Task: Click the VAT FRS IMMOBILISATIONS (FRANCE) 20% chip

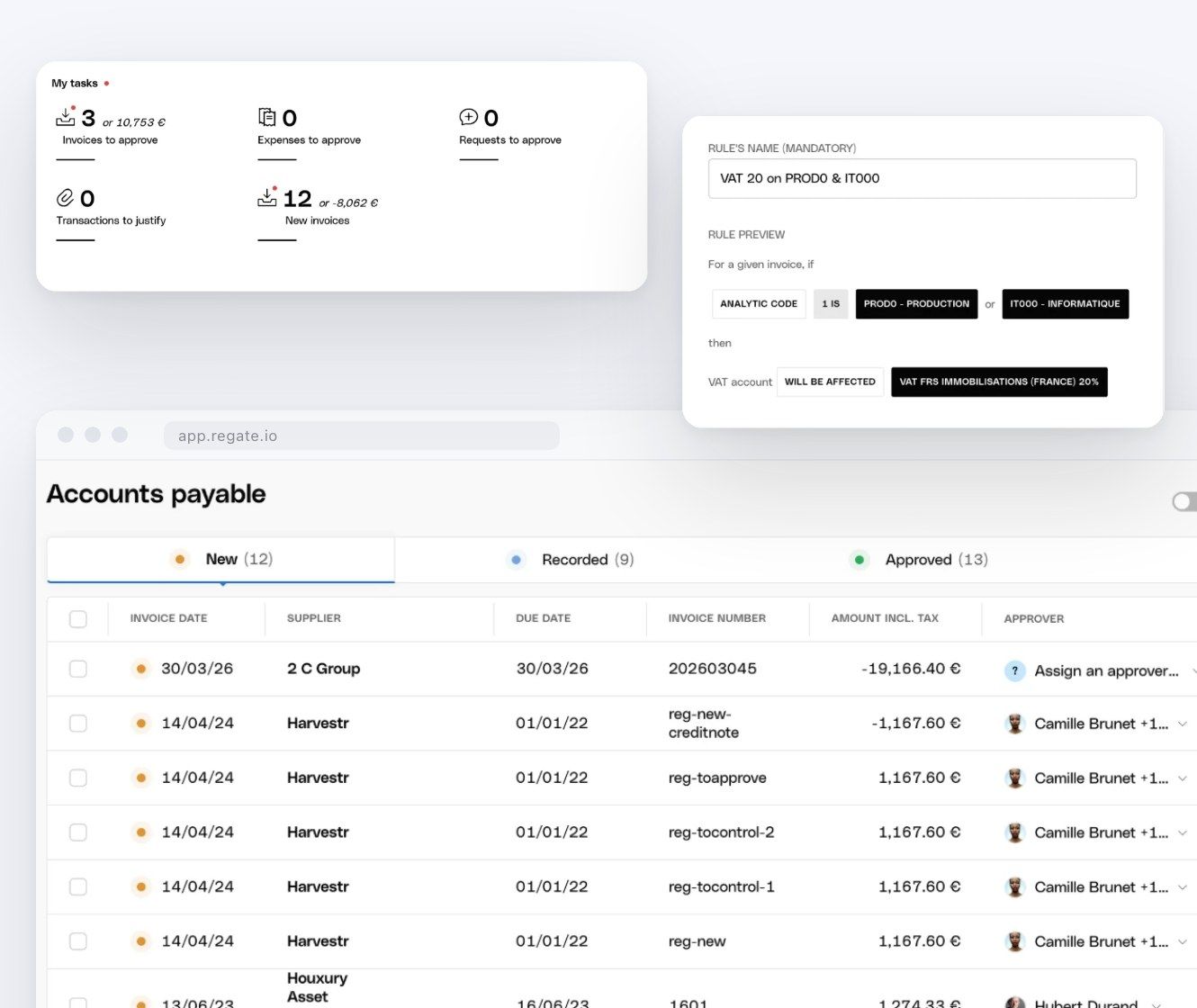Action: click(999, 382)
